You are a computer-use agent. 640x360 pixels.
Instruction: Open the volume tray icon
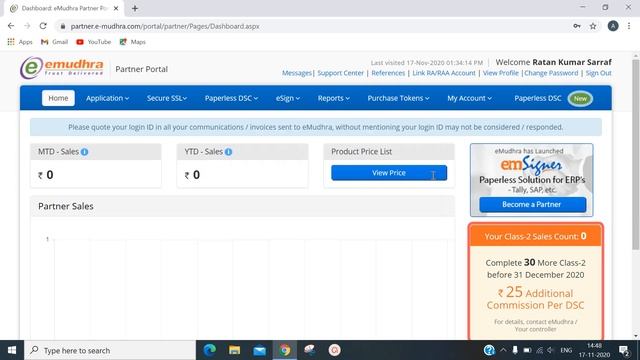tap(551, 350)
